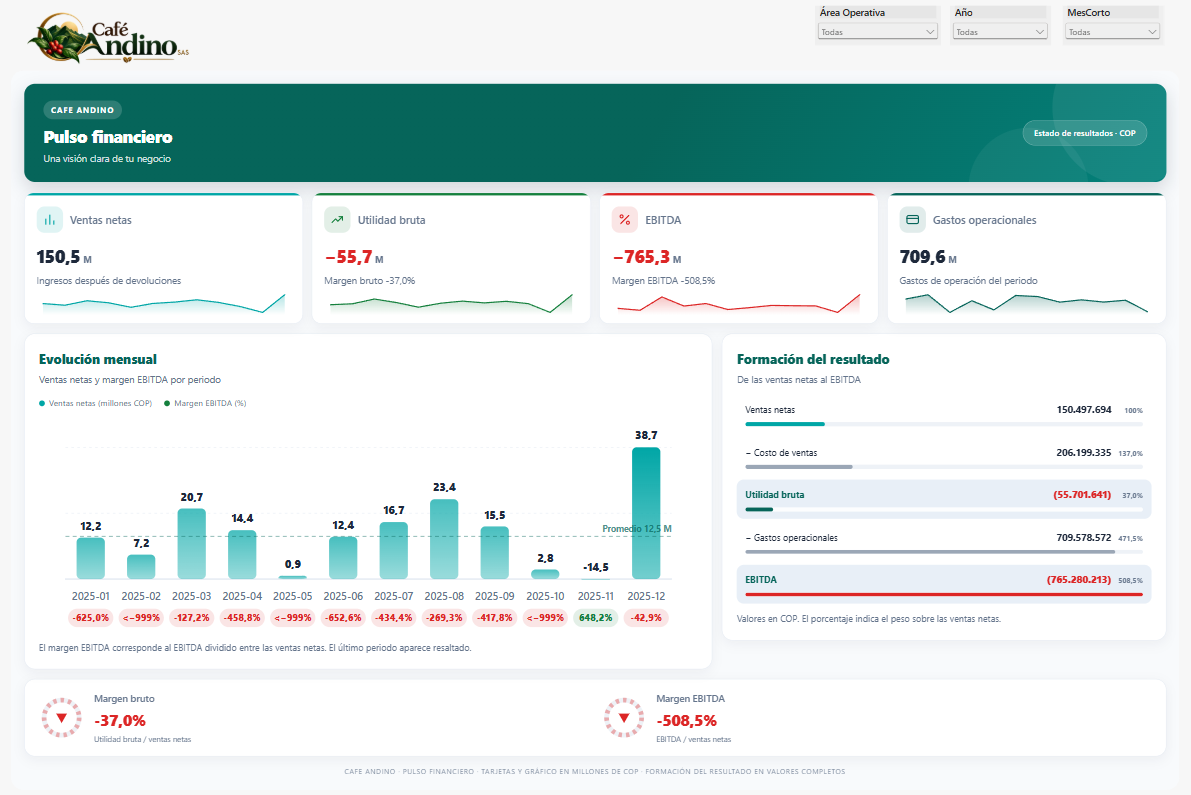The image size is (1191, 795).
Task: Select the 2025-09 bar labeled 15,5
Action: tap(494, 553)
